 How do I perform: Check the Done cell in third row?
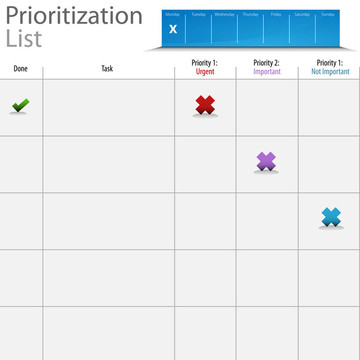pyautogui.click(x=21, y=221)
